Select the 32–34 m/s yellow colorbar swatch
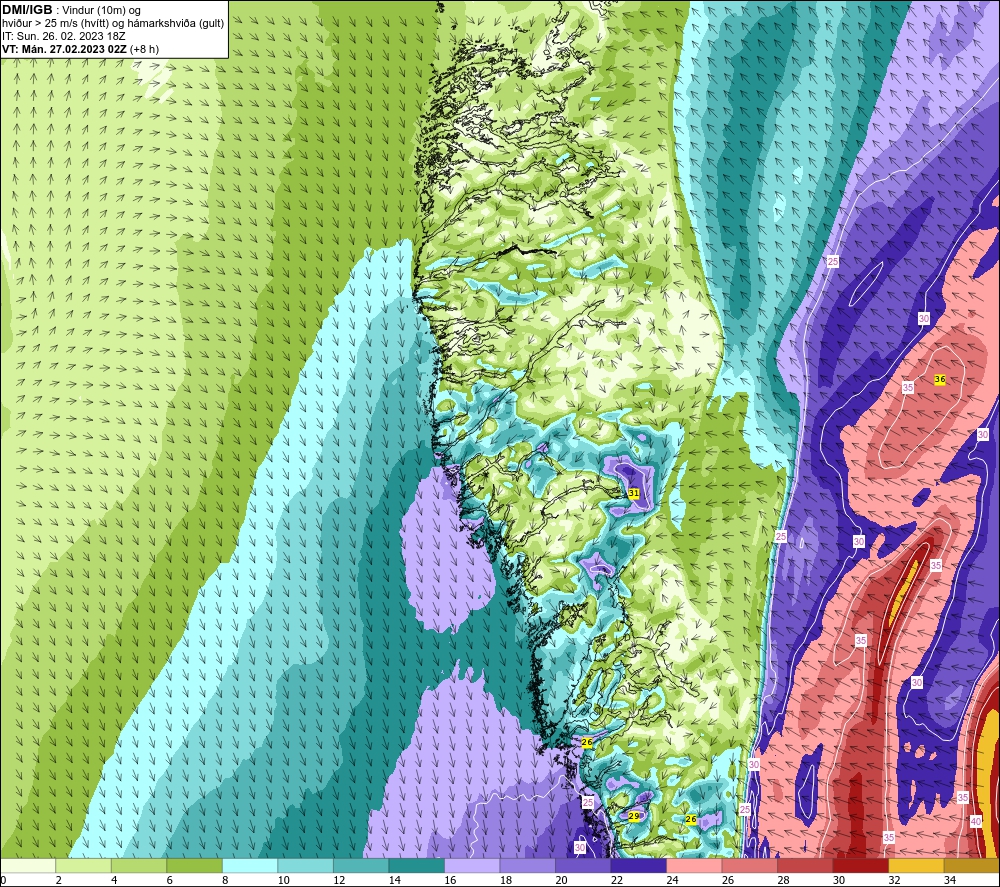The height and width of the screenshot is (887, 1000). tap(916, 866)
